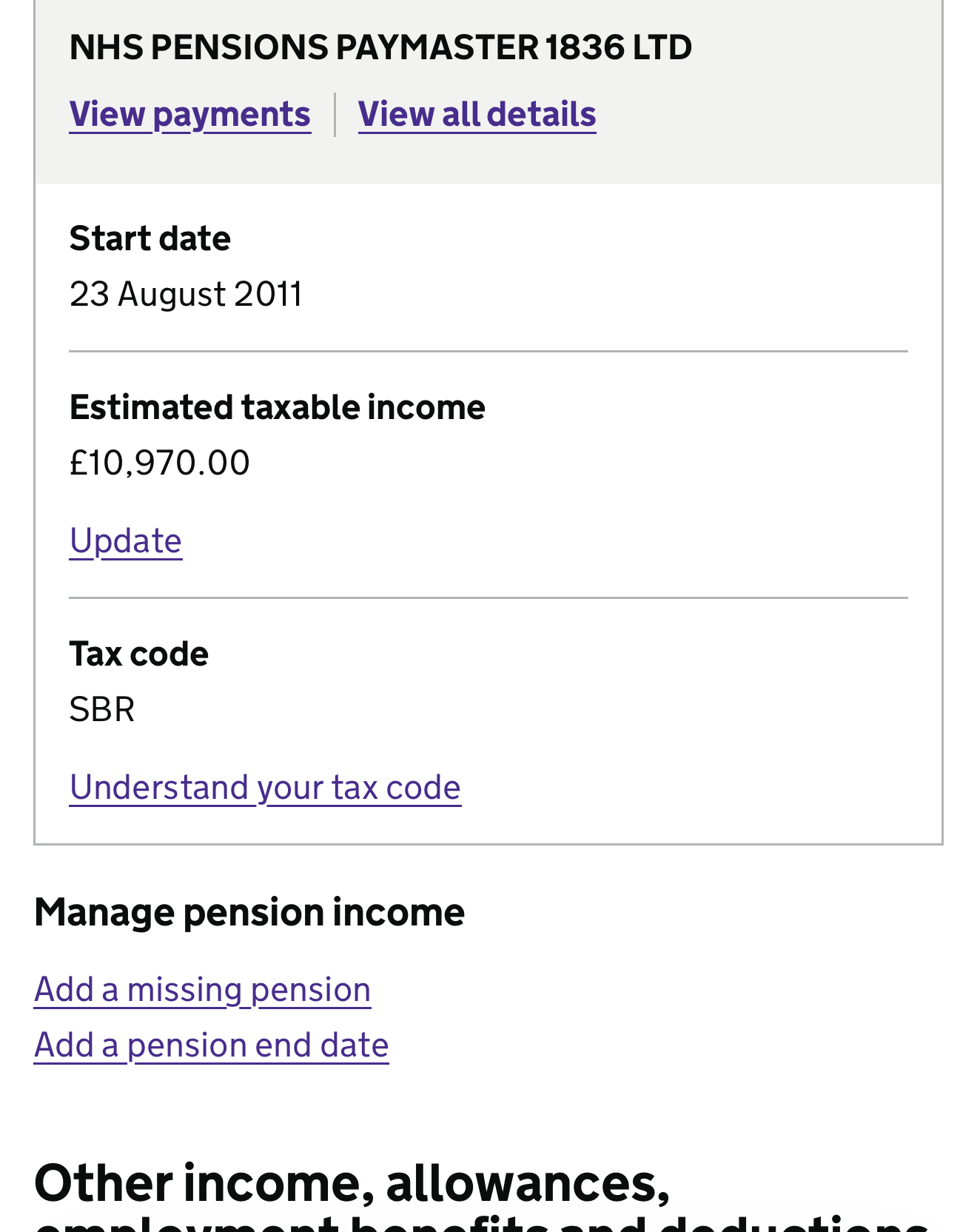977x1232 pixels.
Task: Select Add a missing pension
Action: (x=202, y=990)
